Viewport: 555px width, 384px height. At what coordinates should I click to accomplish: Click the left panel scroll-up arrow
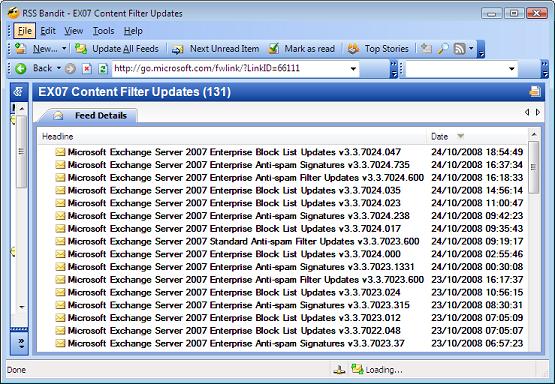[x=22, y=109]
